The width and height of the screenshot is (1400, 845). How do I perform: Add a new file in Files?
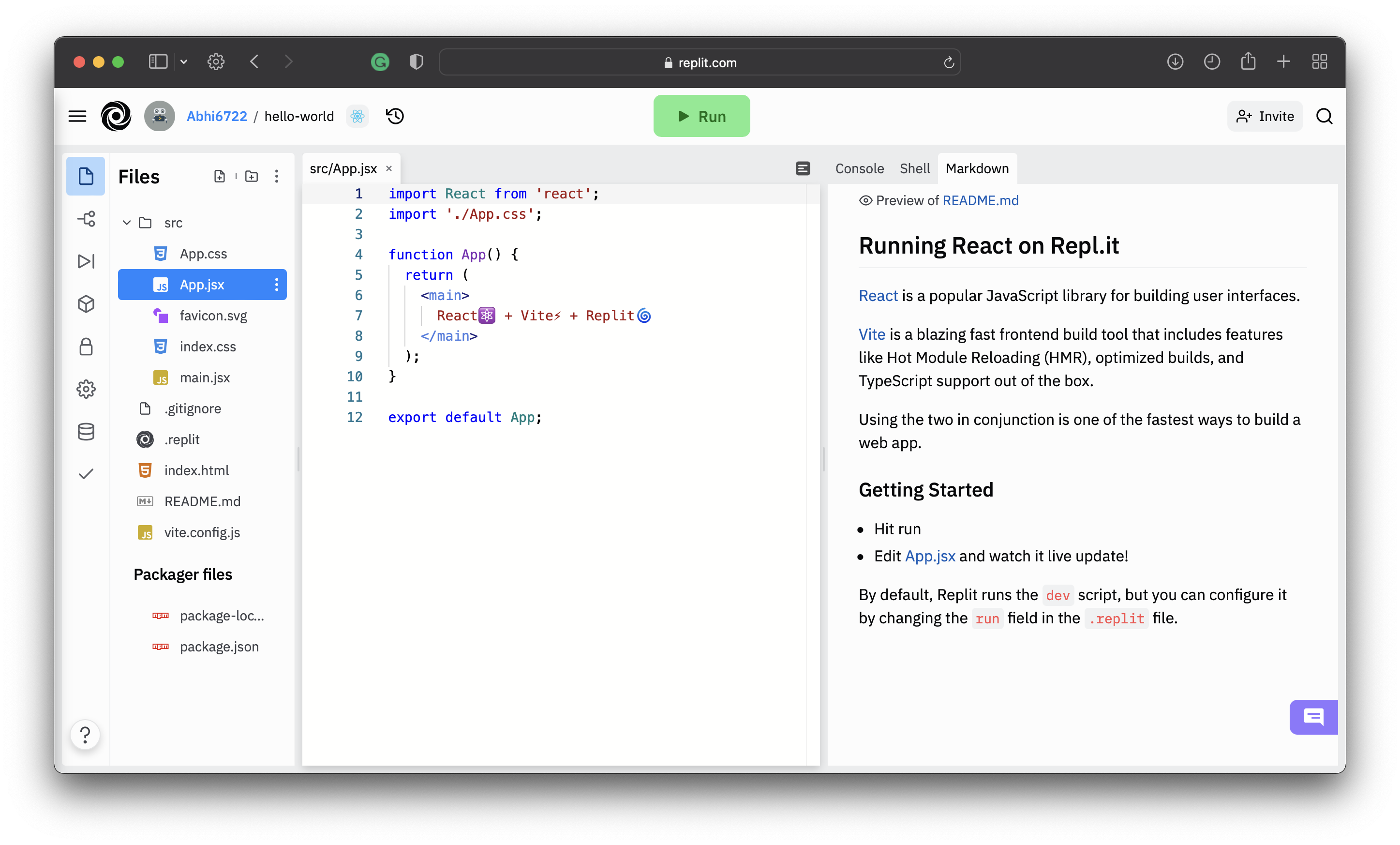(219, 176)
